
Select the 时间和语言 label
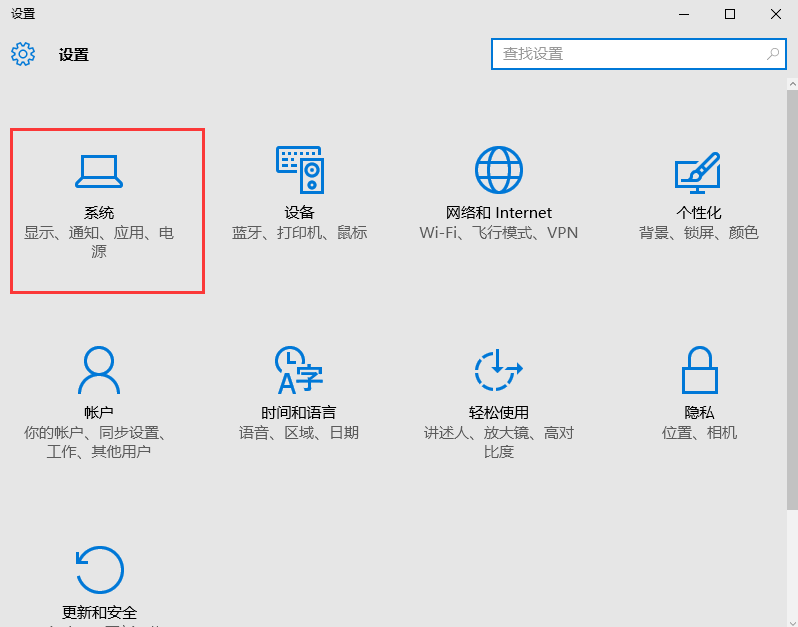coord(299,413)
